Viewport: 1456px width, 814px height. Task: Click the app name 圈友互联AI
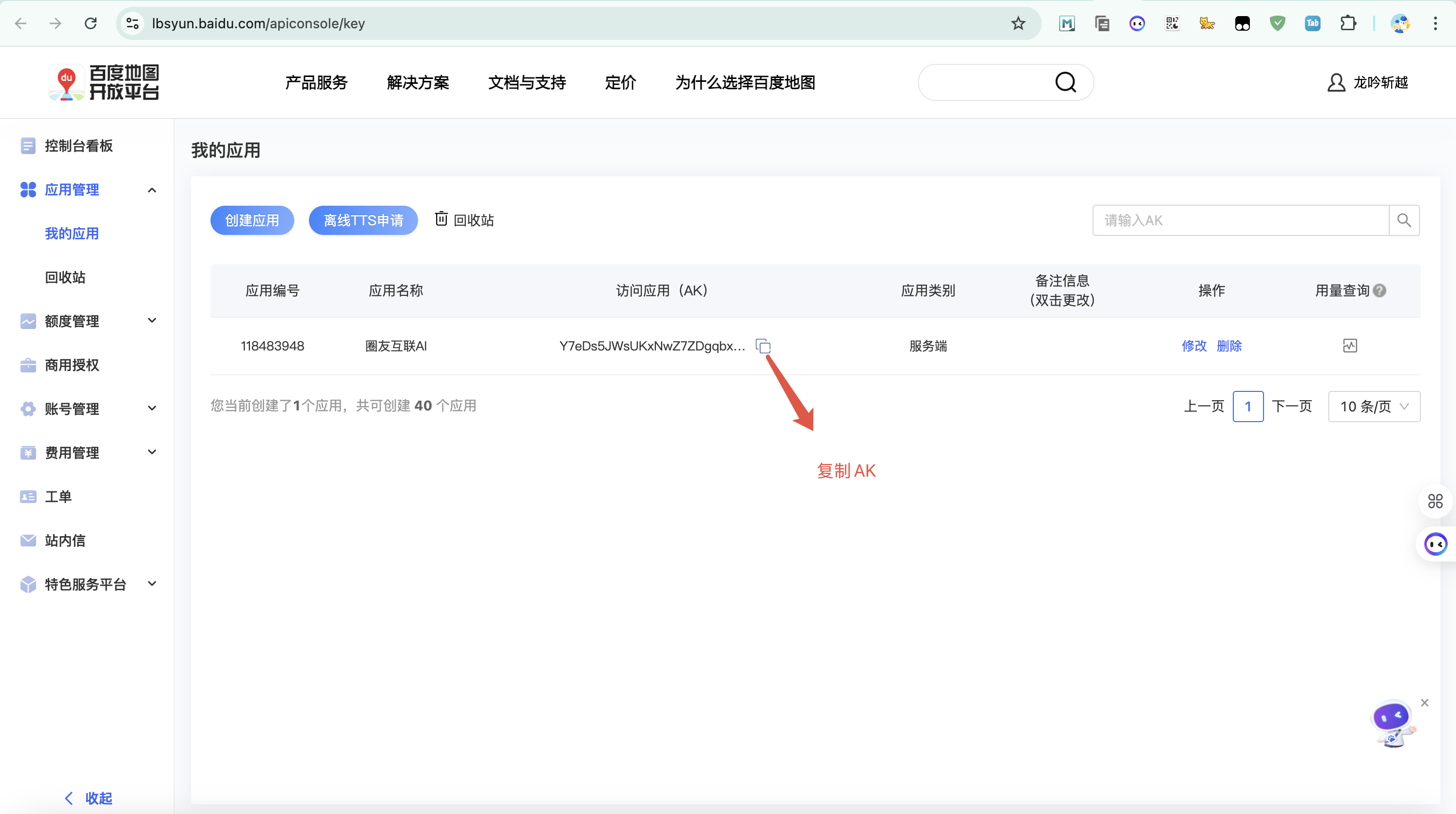pyautogui.click(x=396, y=346)
